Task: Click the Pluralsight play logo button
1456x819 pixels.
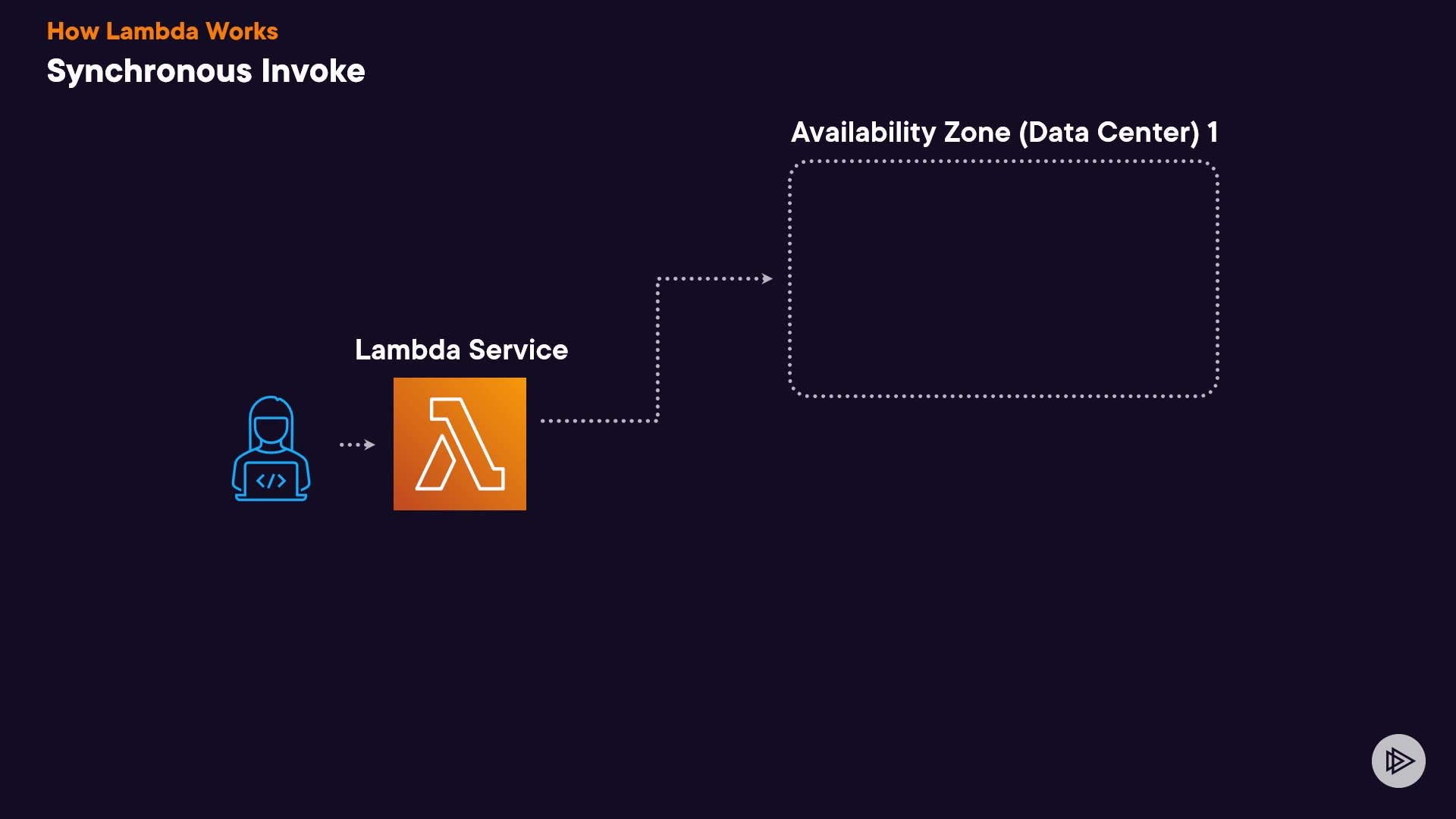Action: (x=1398, y=761)
